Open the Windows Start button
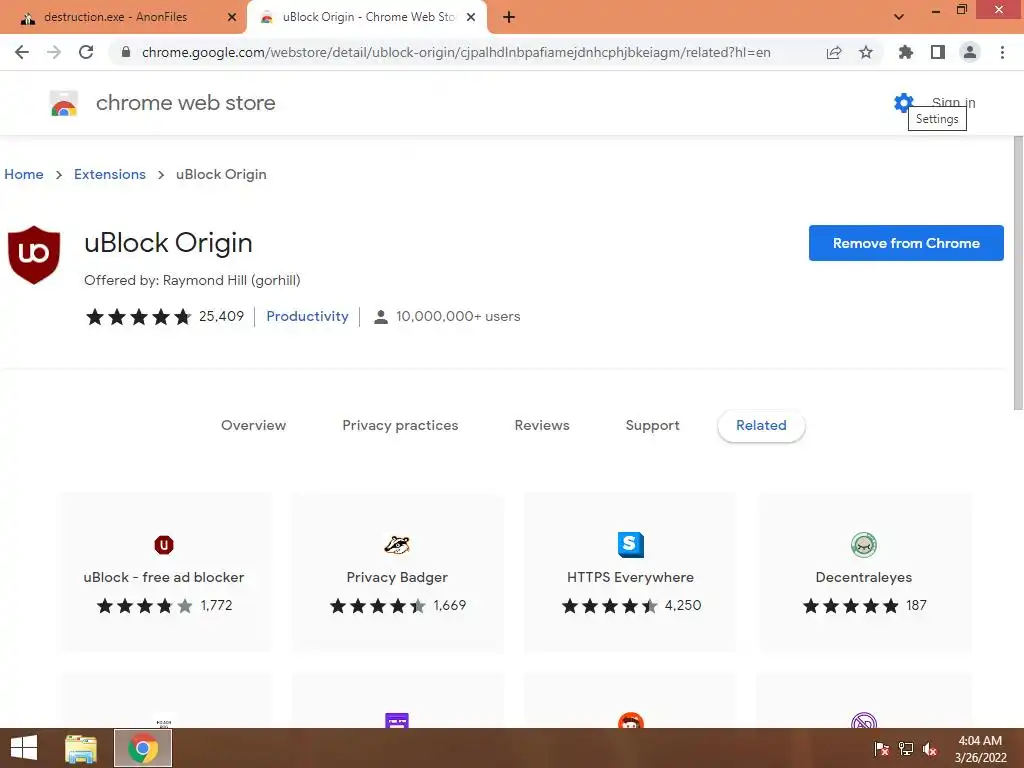The image size is (1024, 768). click(x=24, y=748)
